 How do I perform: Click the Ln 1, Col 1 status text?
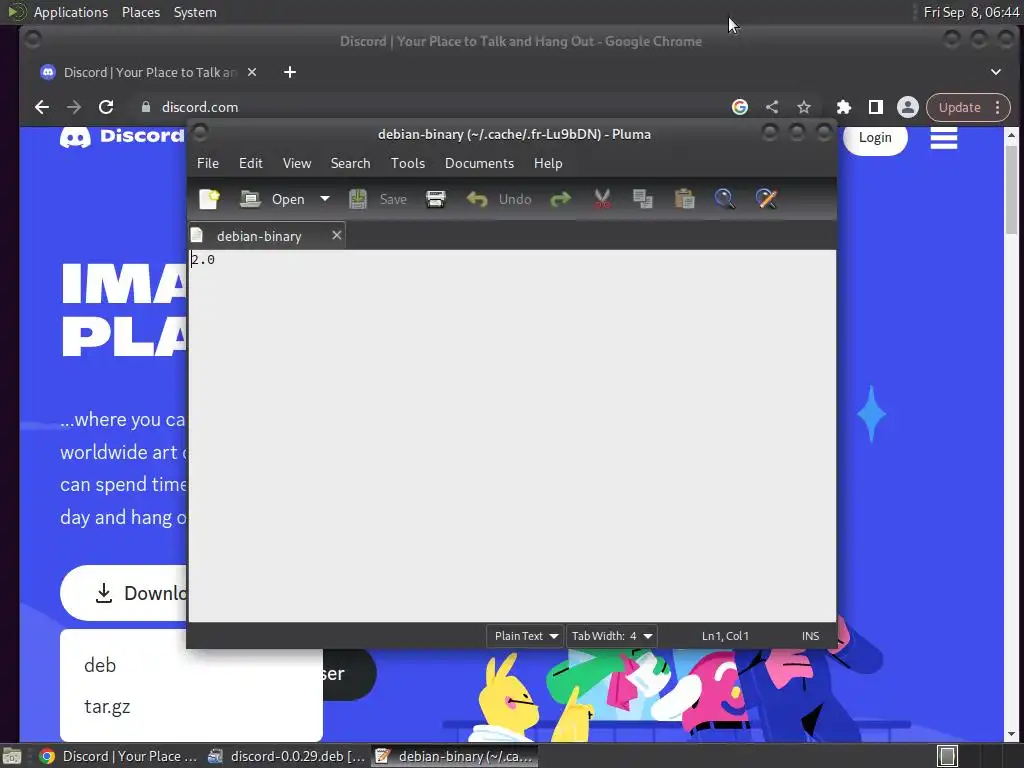(x=725, y=636)
